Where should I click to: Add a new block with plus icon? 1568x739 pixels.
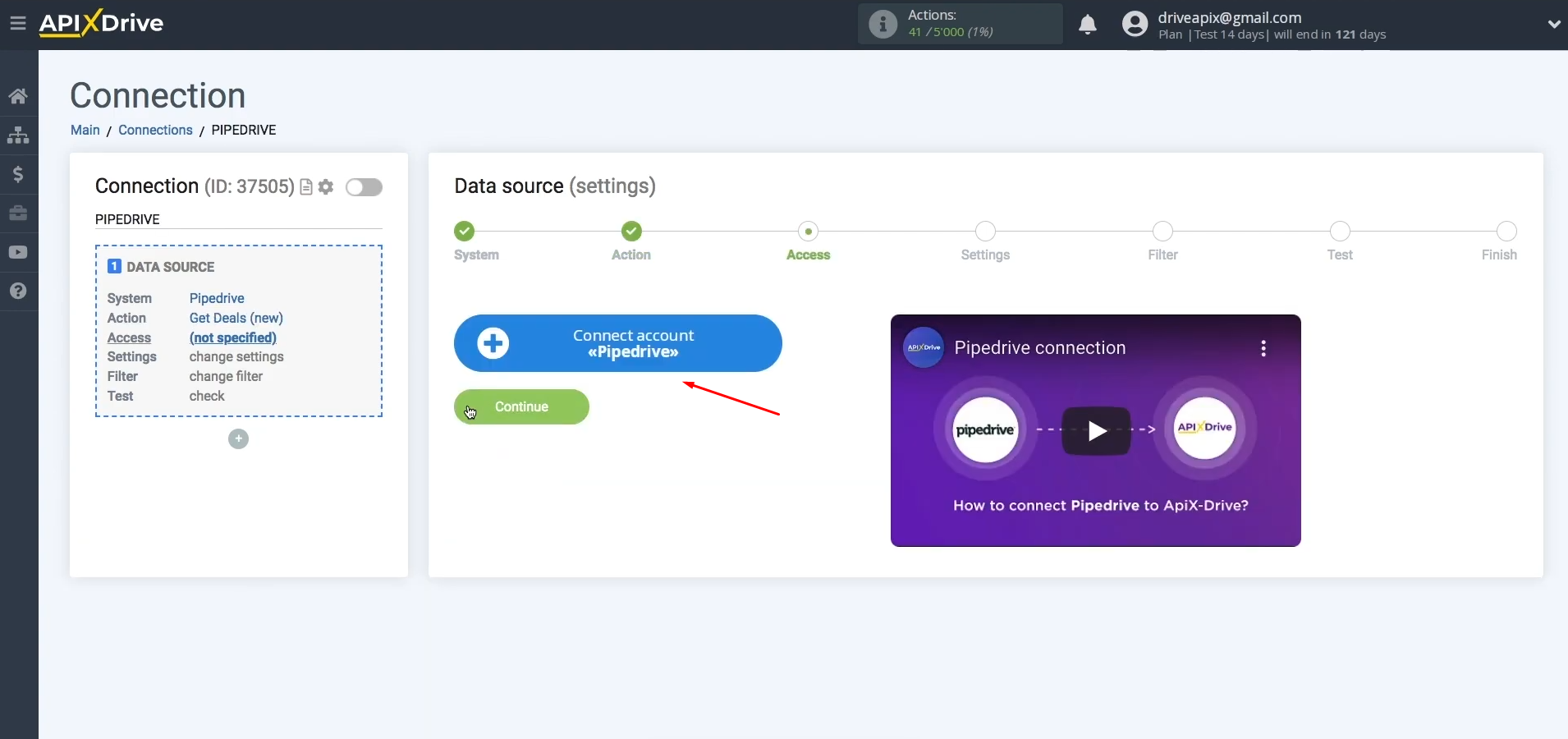(x=238, y=439)
